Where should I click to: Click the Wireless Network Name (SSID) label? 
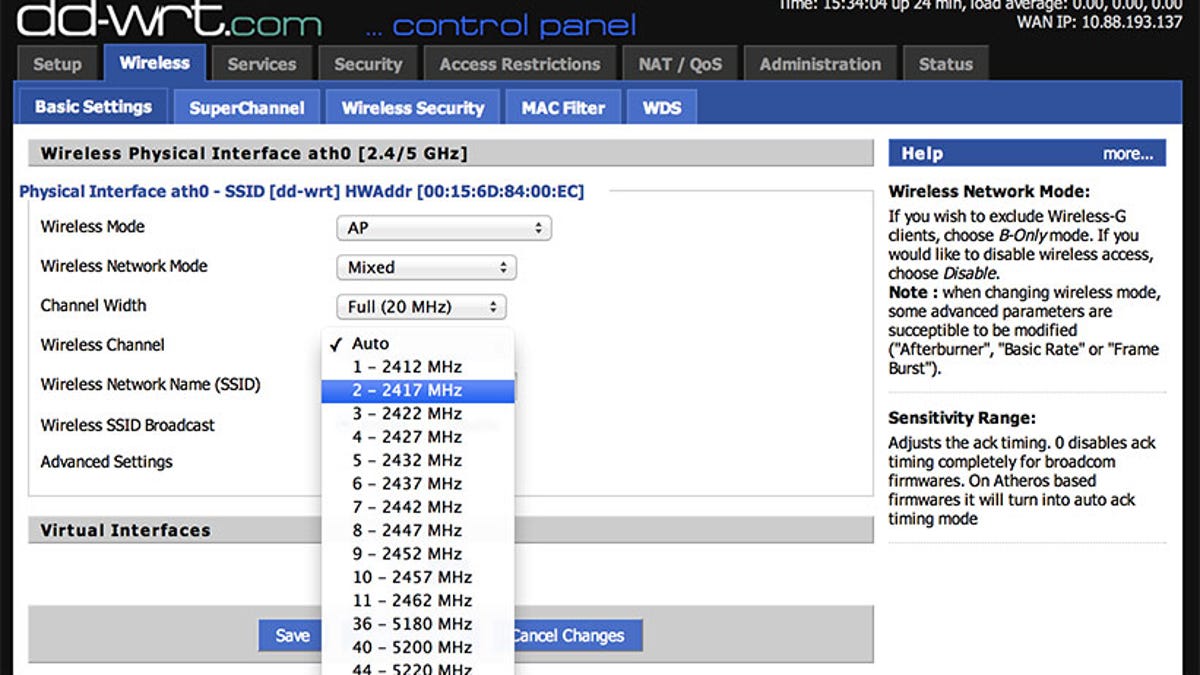(150, 384)
